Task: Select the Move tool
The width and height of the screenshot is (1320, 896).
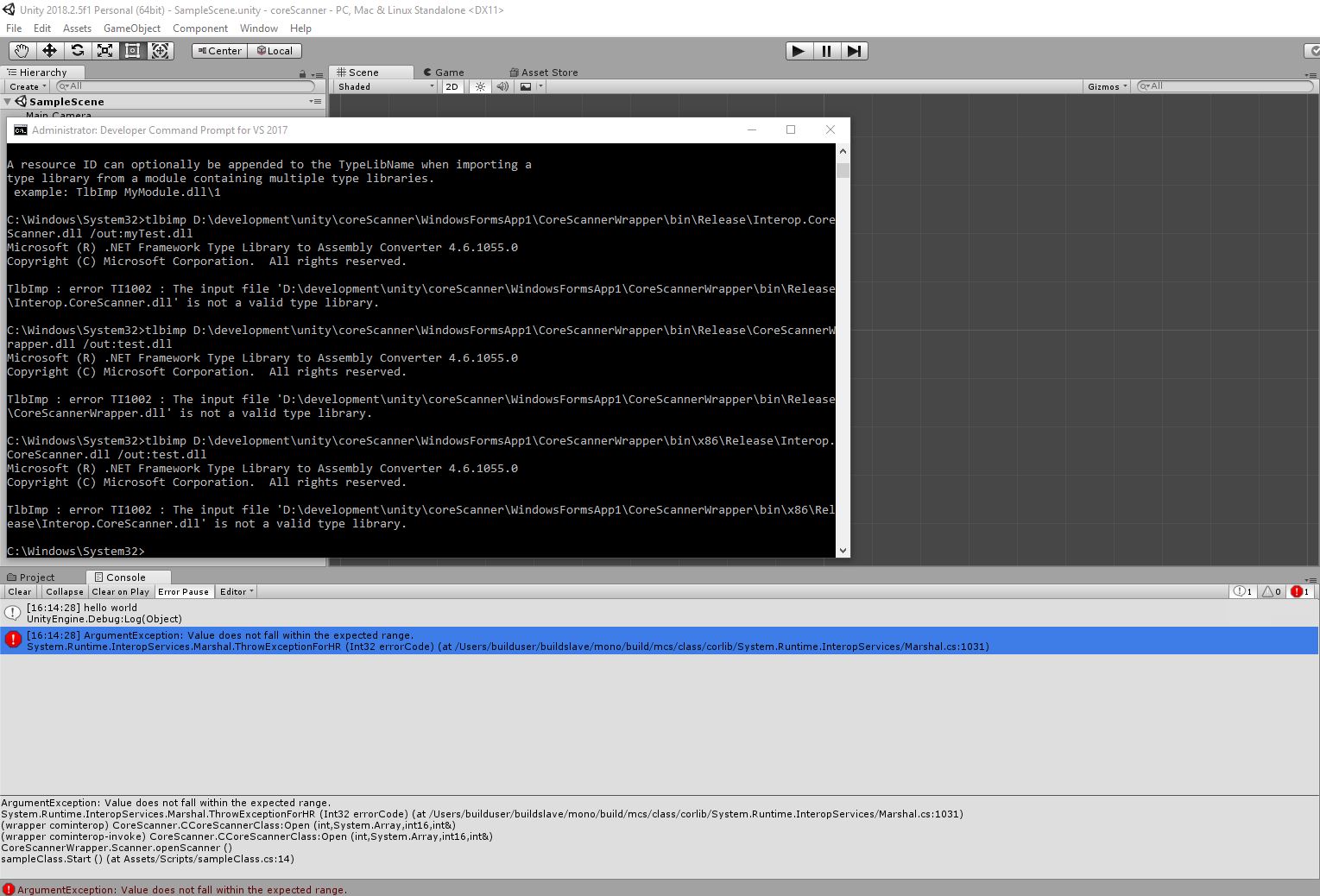Action: tap(49, 51)
